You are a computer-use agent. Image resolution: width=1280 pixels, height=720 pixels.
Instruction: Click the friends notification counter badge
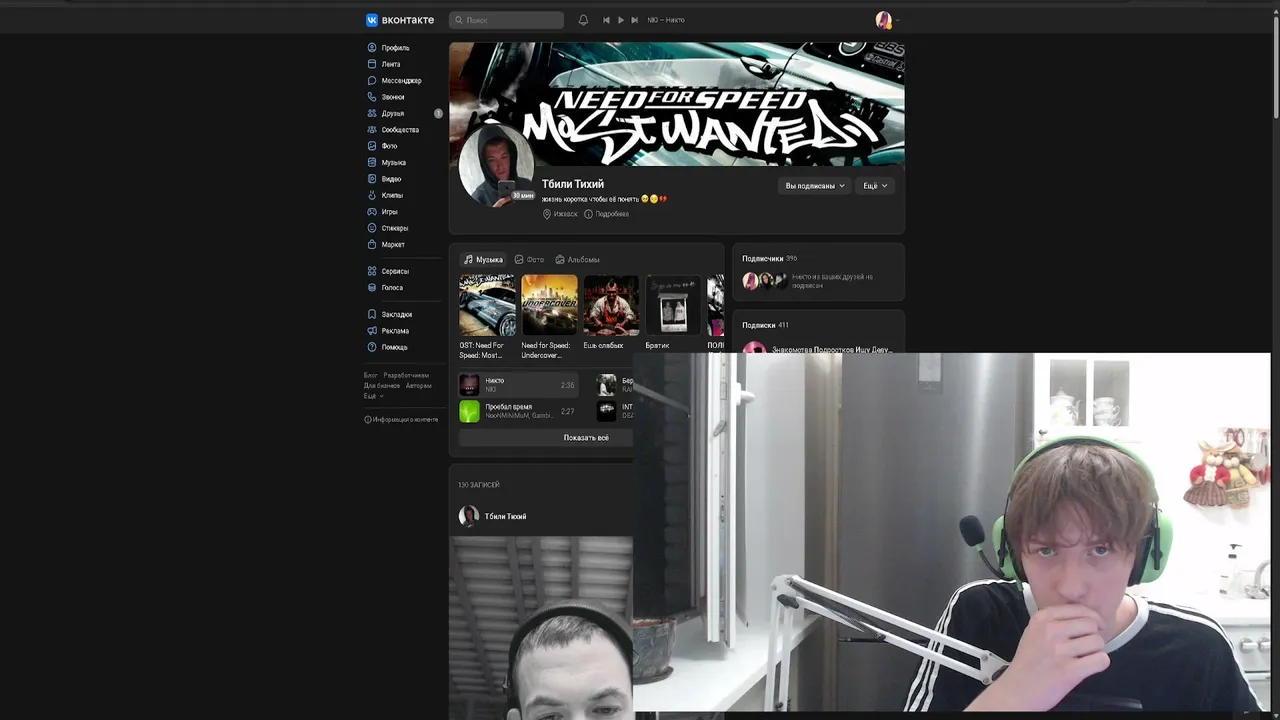(x=438, y=113)
